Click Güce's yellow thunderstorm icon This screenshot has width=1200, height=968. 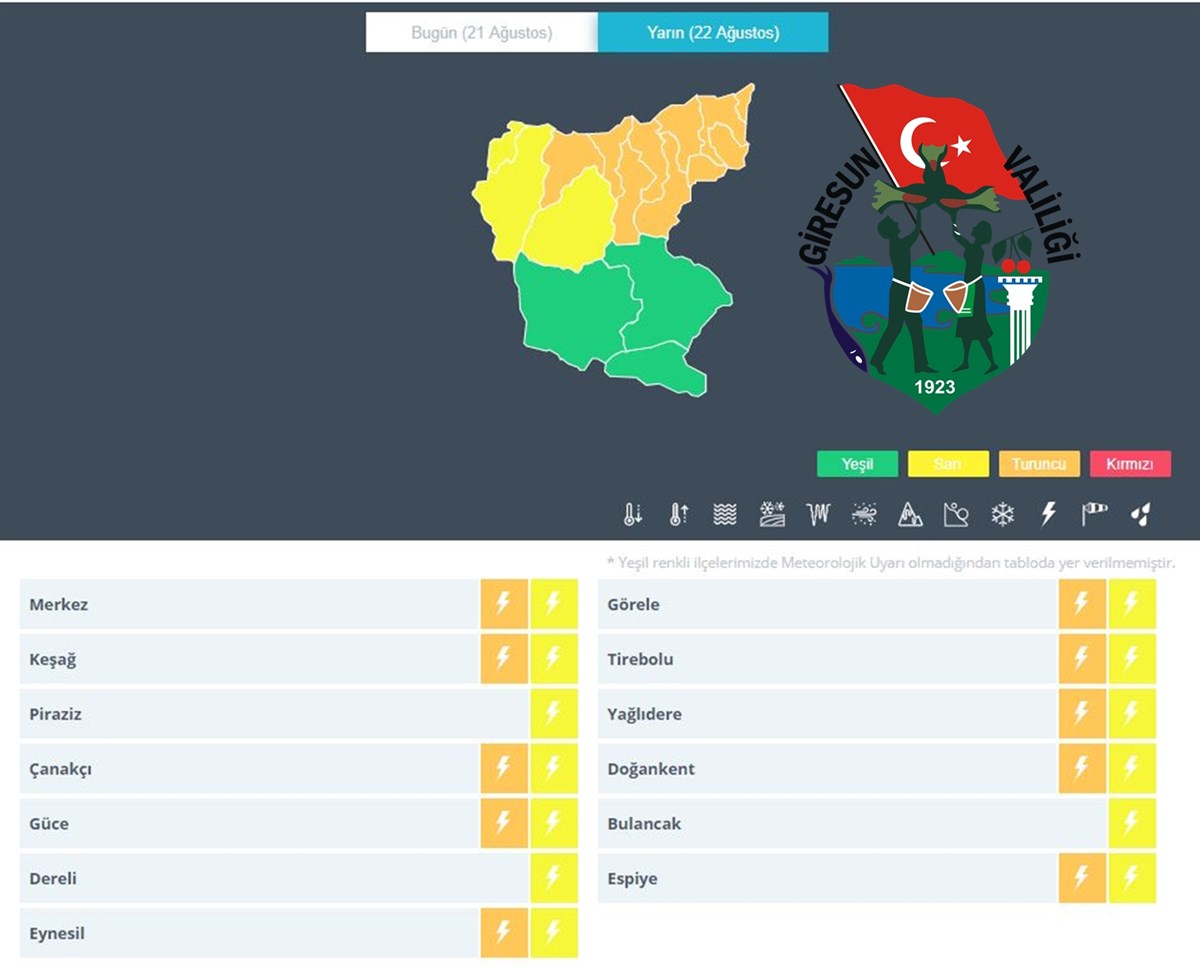click(554, 824)
